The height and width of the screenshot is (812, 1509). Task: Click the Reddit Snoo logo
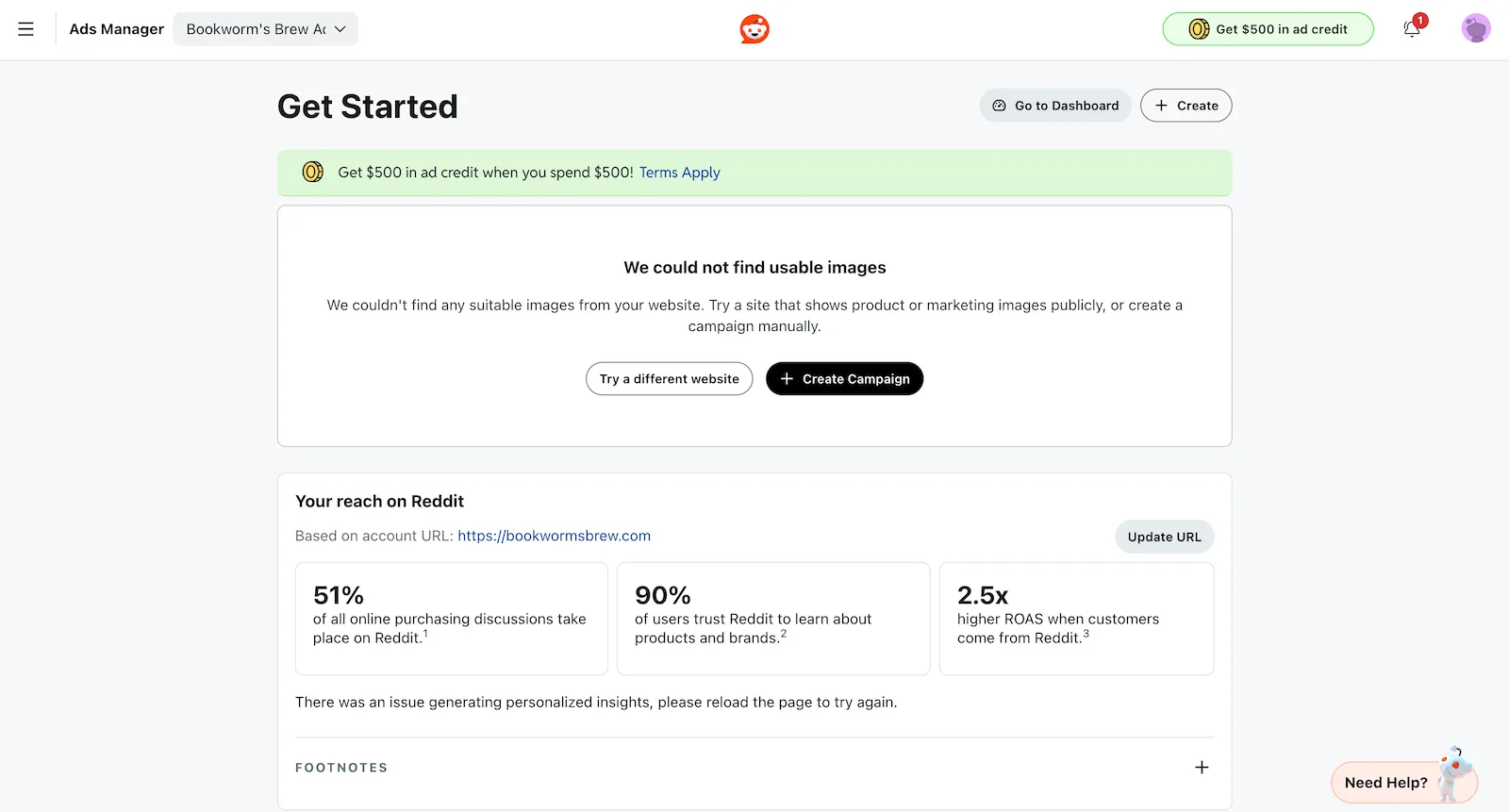pos(754,29)
